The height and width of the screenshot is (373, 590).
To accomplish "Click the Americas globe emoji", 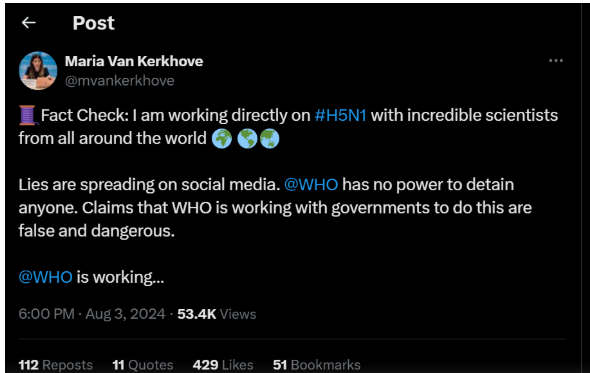I will click(247, 139).
